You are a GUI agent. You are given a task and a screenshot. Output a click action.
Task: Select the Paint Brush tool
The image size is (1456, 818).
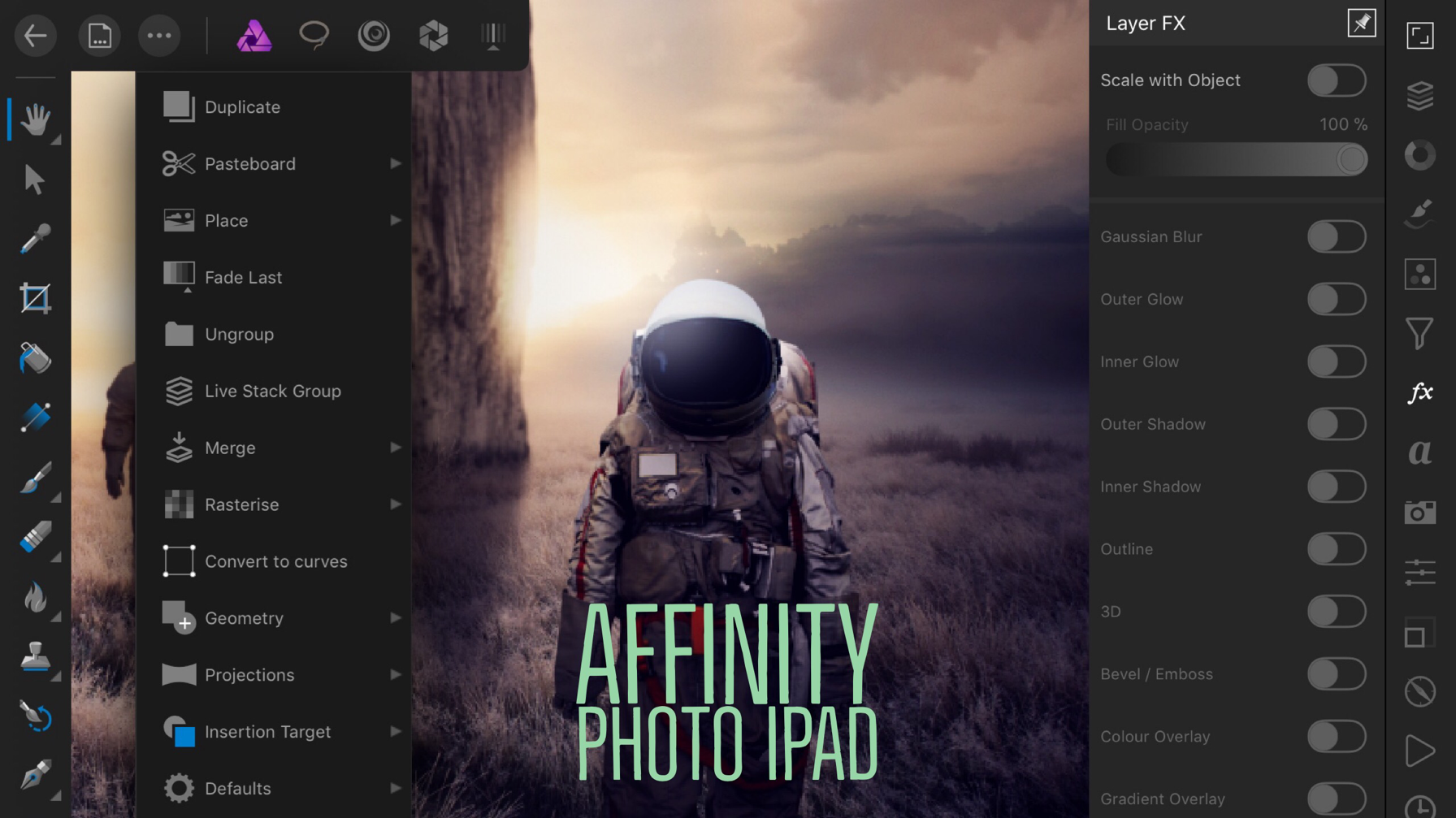pyautogui.click(x=35, y=478)
